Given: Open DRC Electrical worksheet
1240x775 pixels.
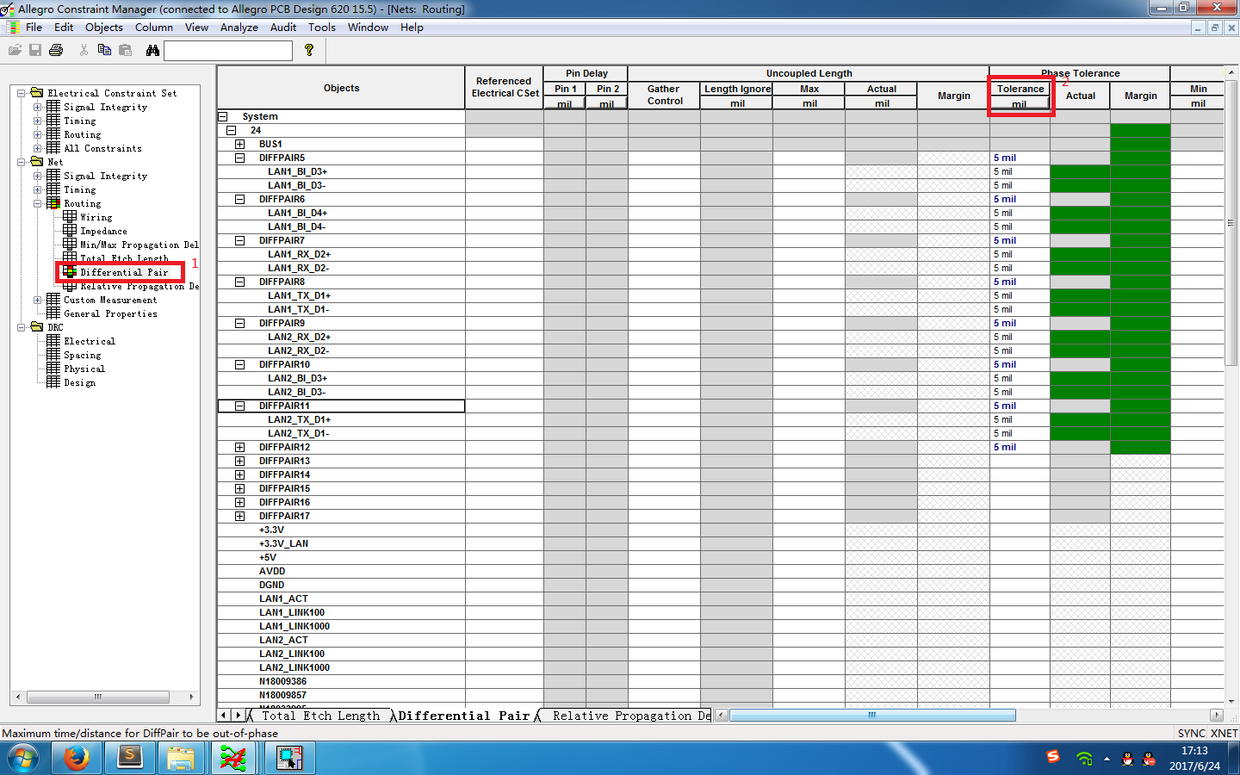Looking at the screenshot, I should [89, 341].
